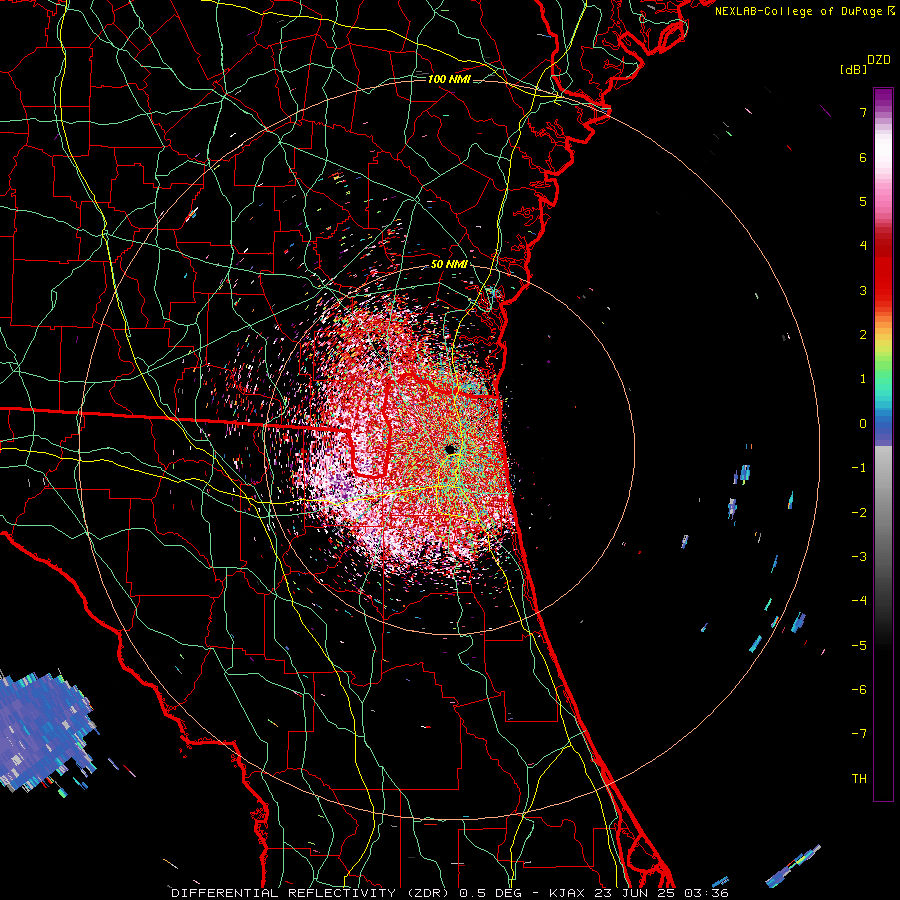The image size is (900, 900).
Task: Click the 0 tick label on color scale
Action: point(863,424)
